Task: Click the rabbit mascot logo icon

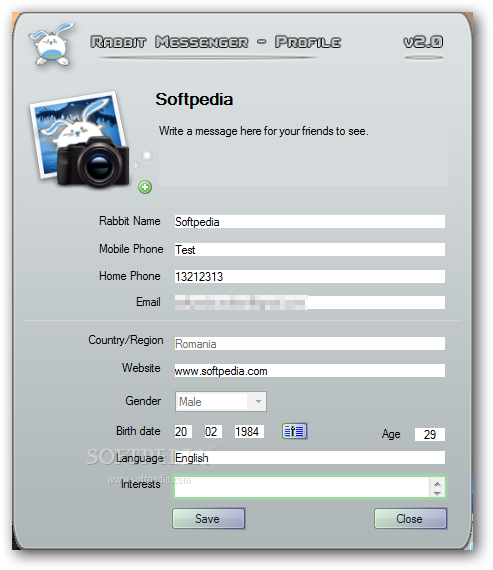Action: (x=52, y=44)
